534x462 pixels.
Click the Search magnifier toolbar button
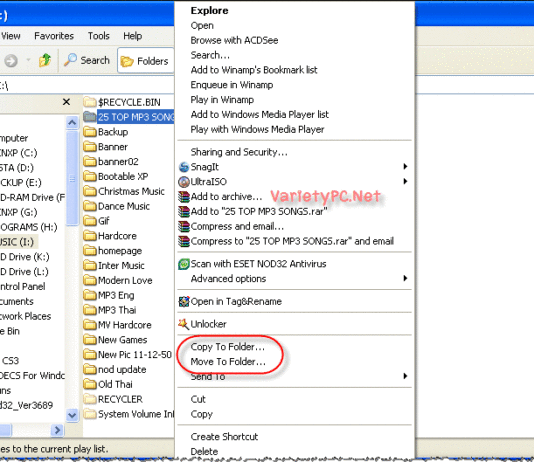coord(87,60)
